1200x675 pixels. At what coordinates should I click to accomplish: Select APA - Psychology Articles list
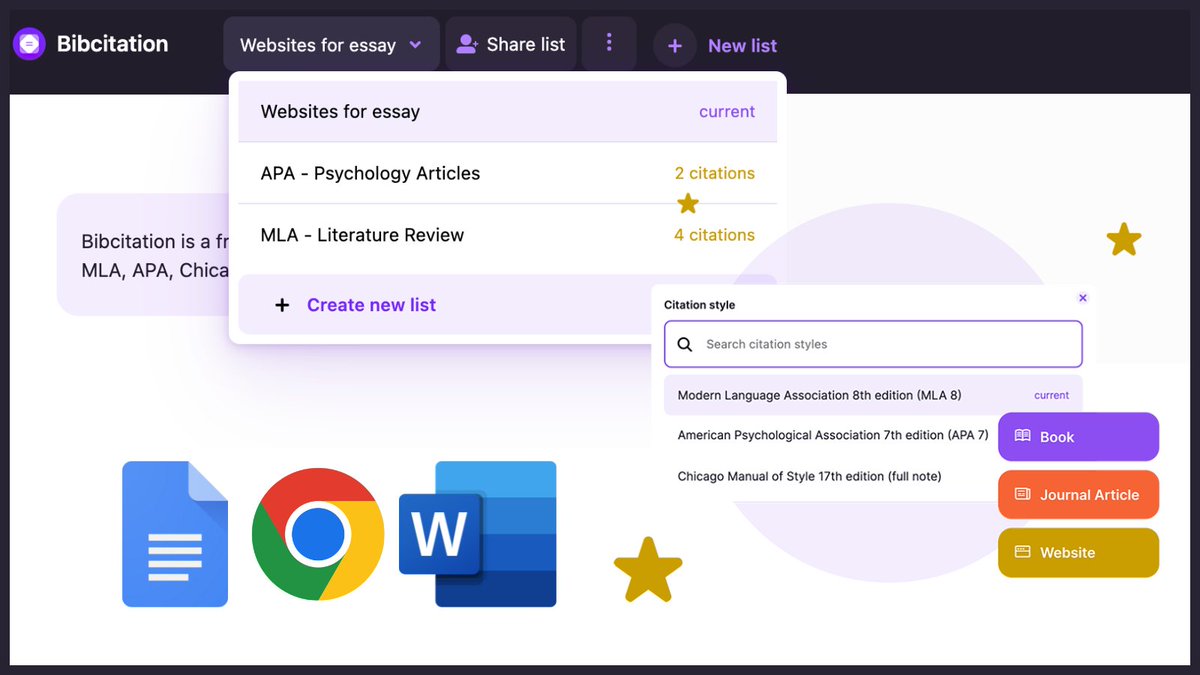tap(507, 173)
